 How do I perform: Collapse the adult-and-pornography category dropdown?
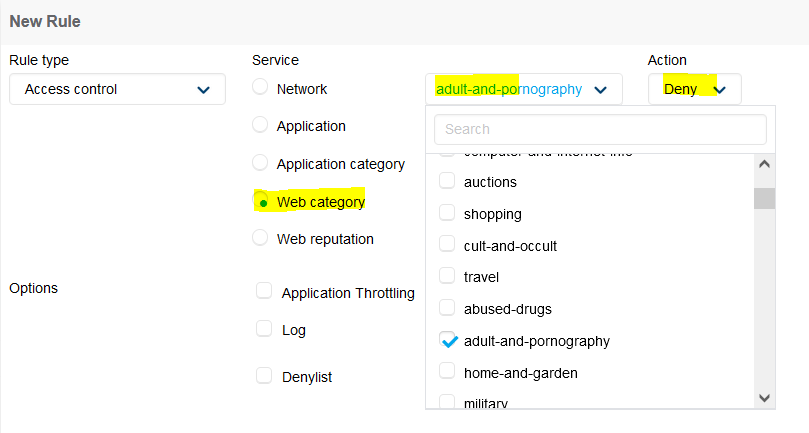point(523,90)
